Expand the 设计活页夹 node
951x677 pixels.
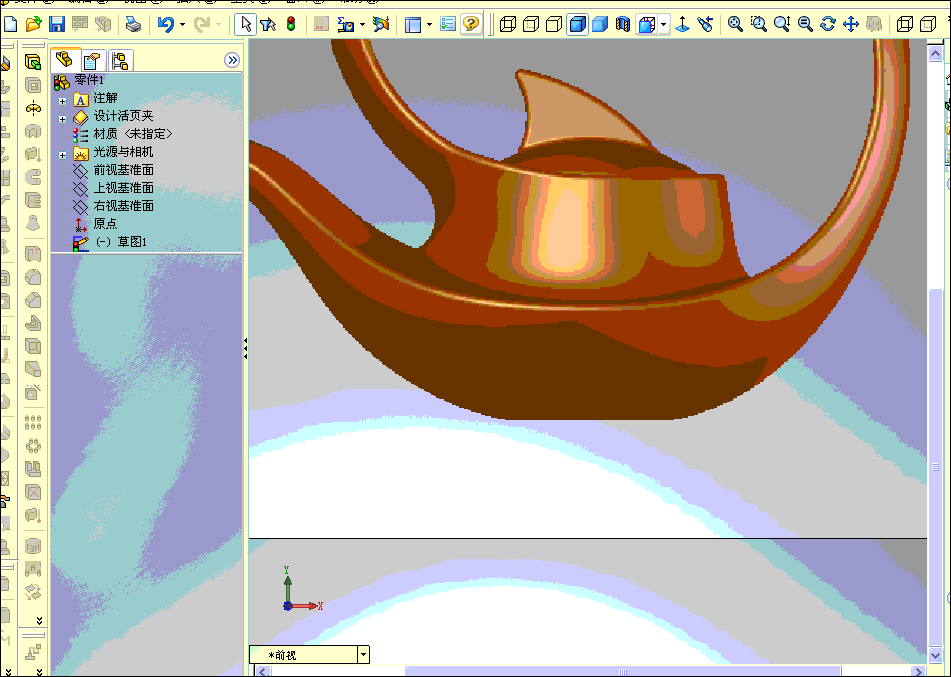pos(62,119)
